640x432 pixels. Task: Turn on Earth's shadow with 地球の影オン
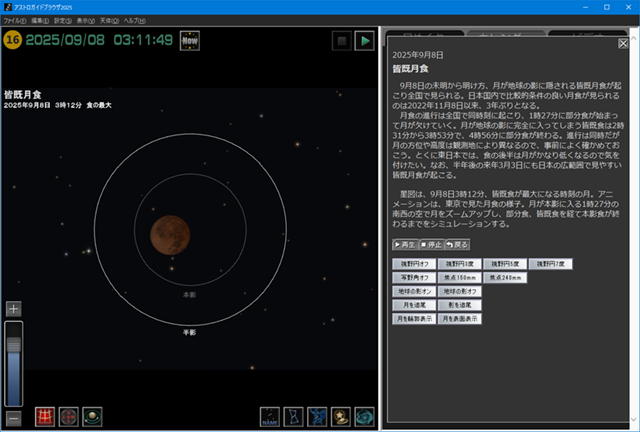tap(413, 290)
